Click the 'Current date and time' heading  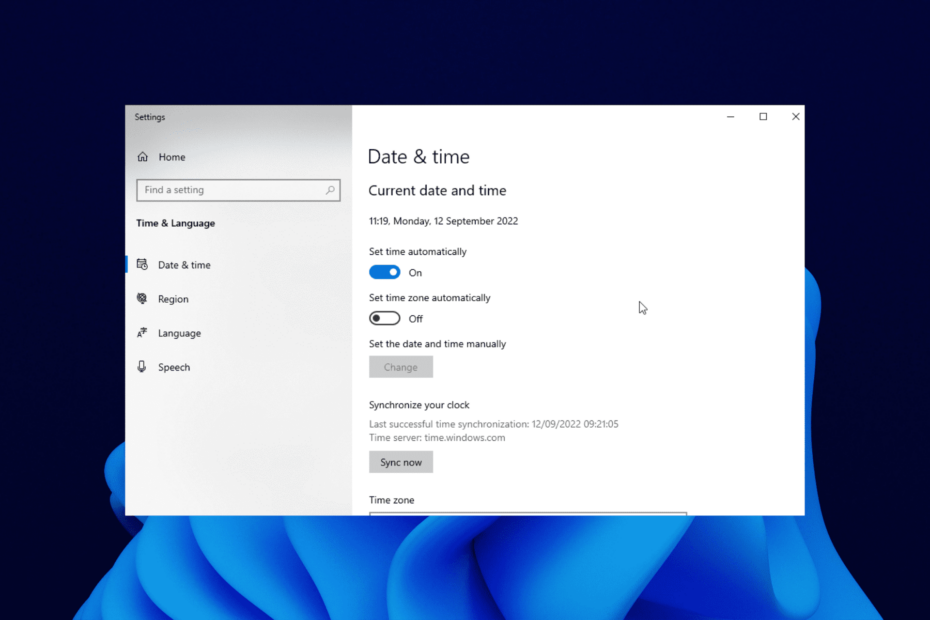pyautogui.click(x=438, y=190)
